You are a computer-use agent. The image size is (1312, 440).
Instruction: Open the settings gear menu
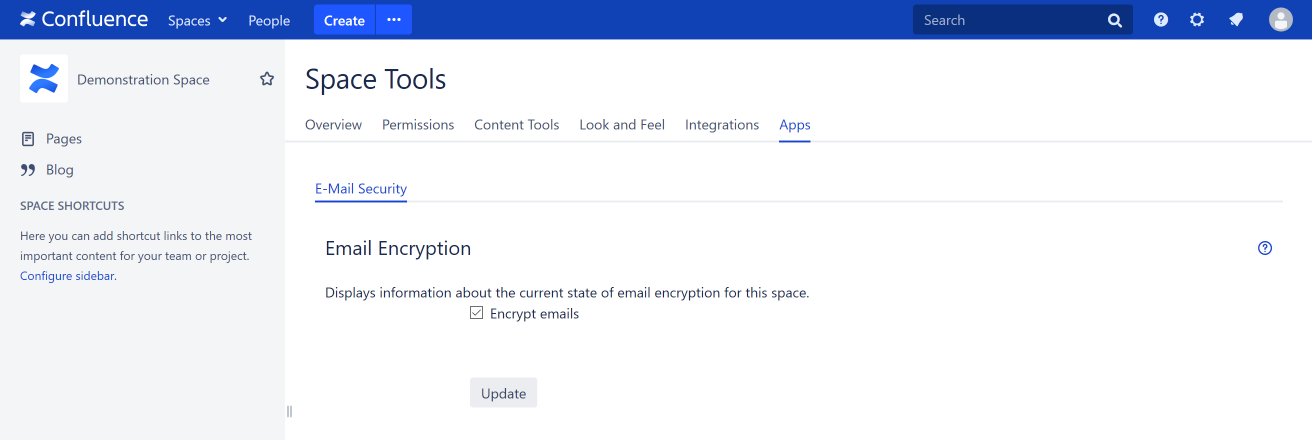1197,20
